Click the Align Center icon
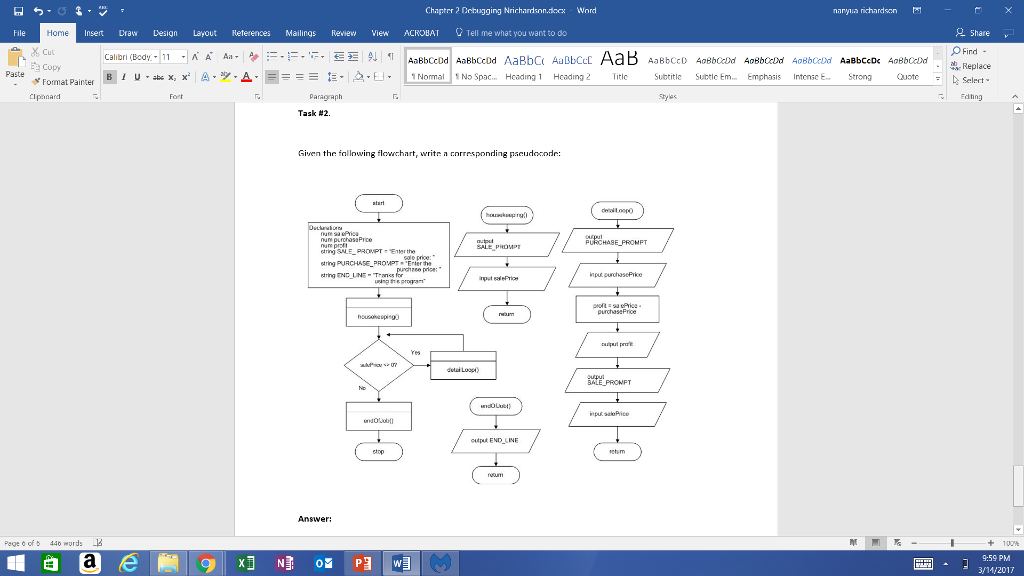Screen dimensions: 1024x576 pos(285,76)
